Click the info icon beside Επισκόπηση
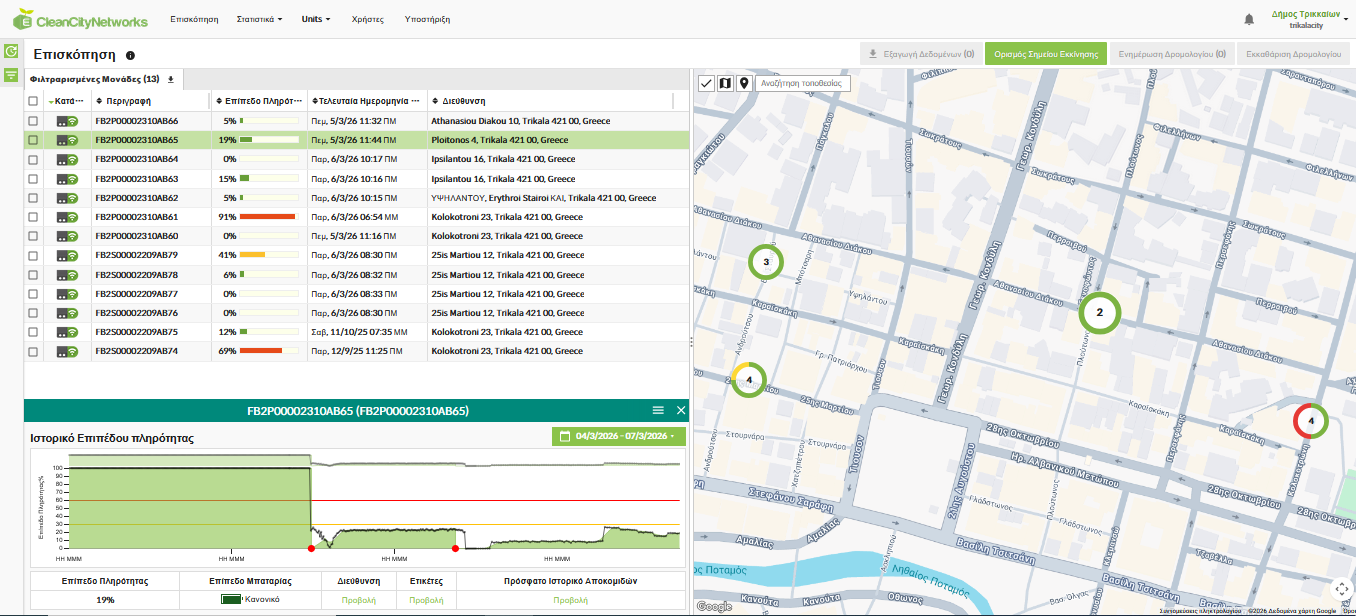 click(130, 56)
